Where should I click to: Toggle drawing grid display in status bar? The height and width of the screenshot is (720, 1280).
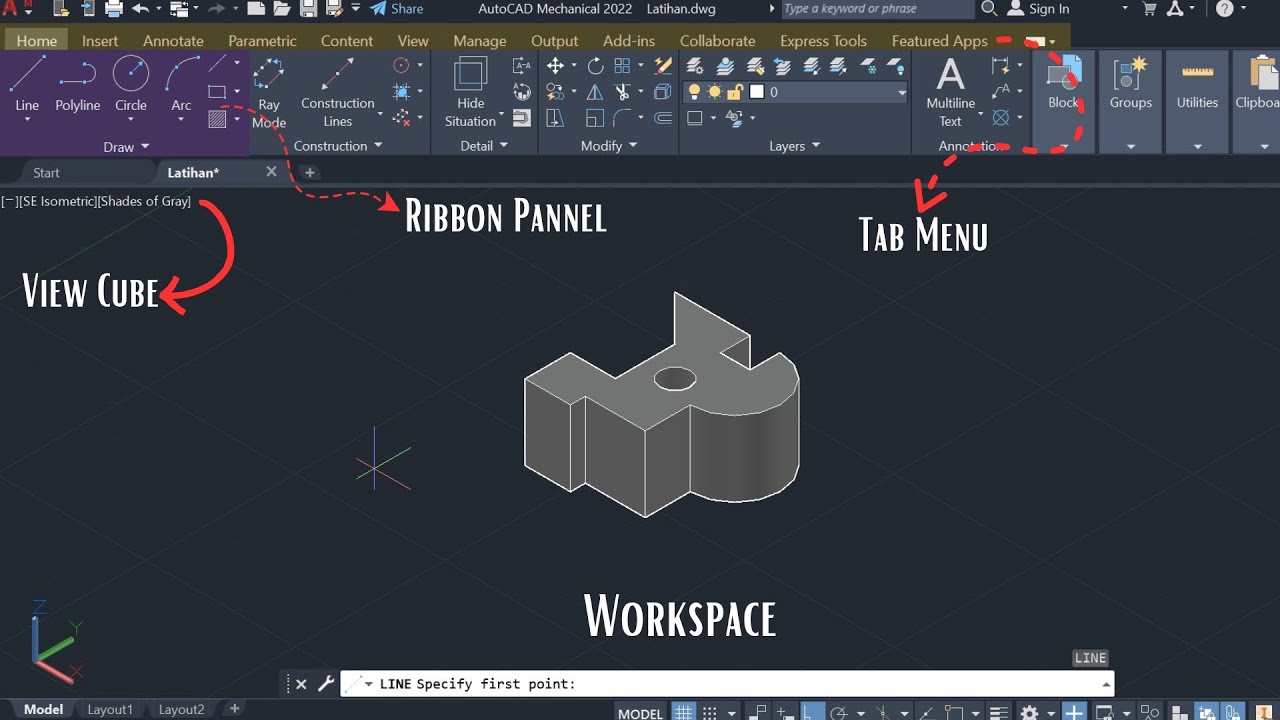(683, 712)
